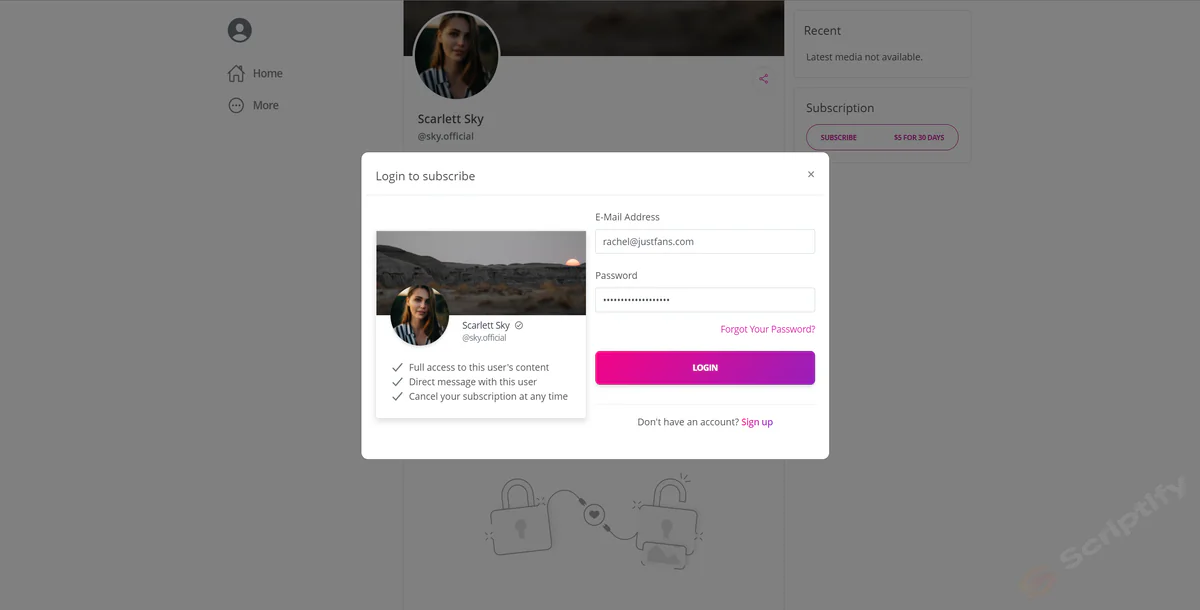Click the user account avatar icon
Screen dimensions: 1200x610
tap(240, 30)
